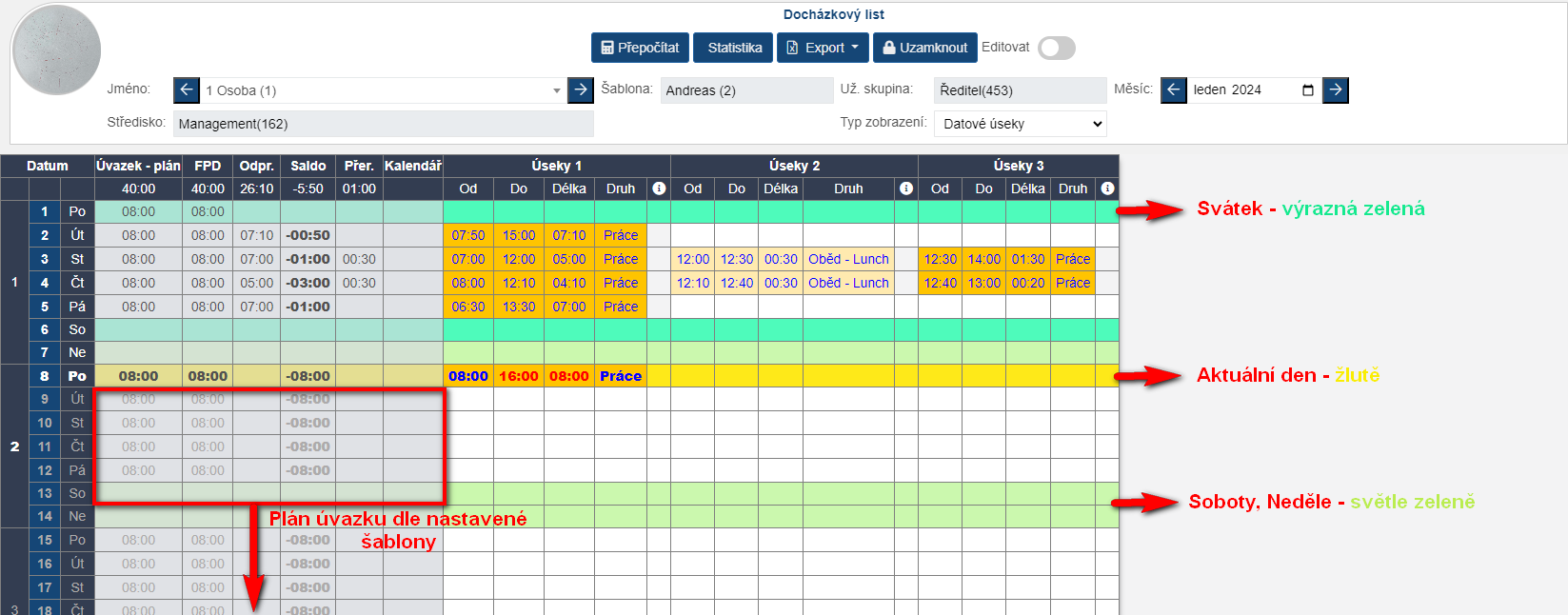
Task: Click the user avatar picture
Action: pyautogui.click(x=57, y=50)
